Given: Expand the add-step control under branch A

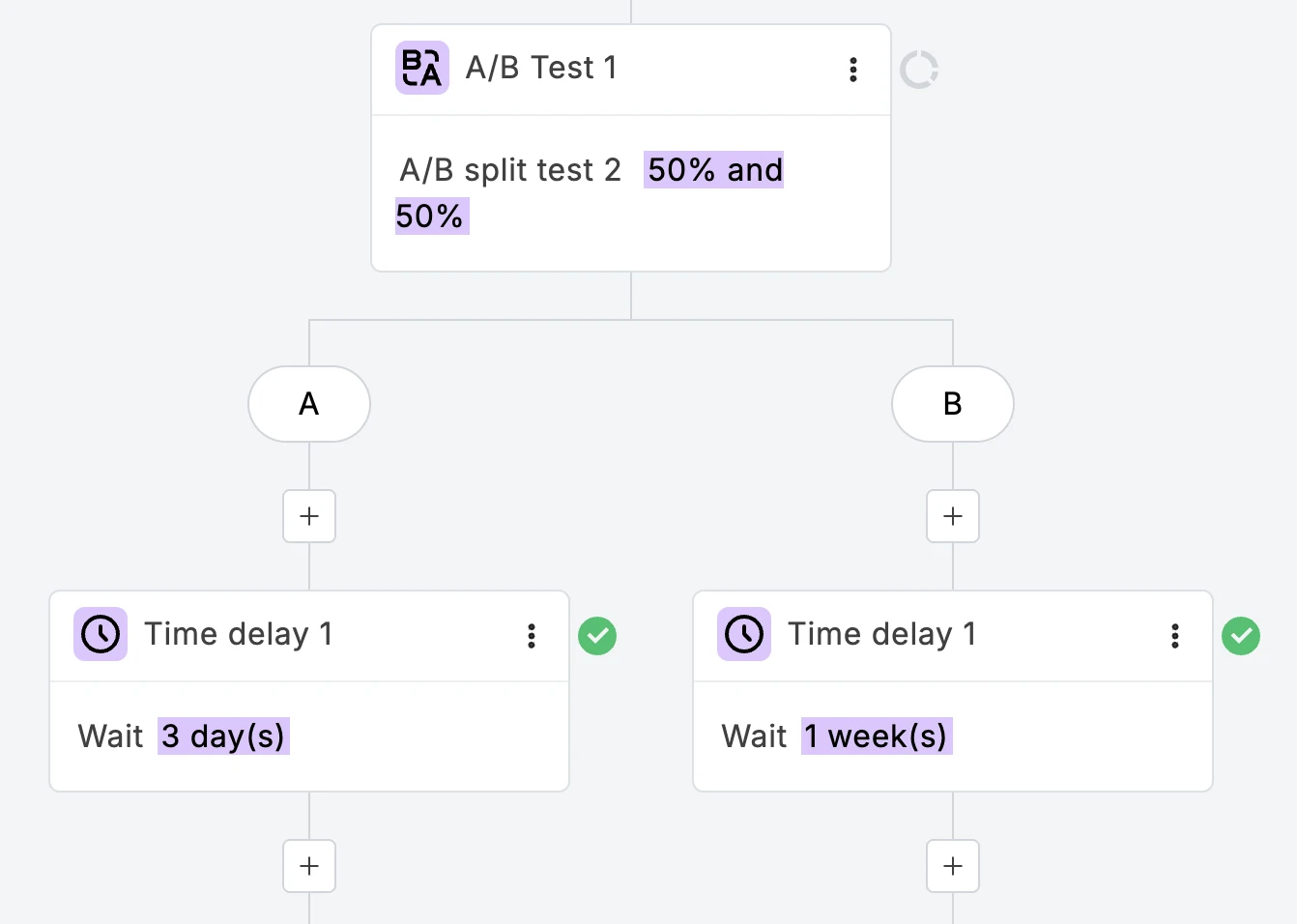Looking at the screenshot, I should coord(308,515).
